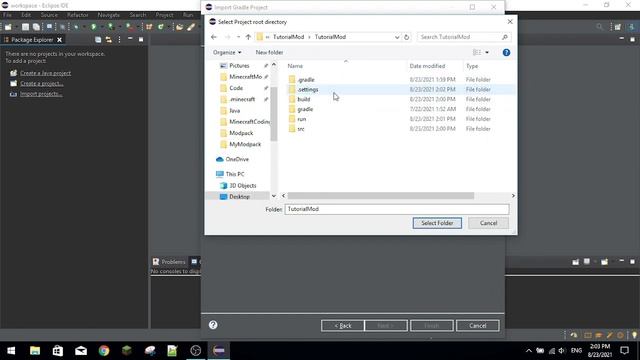
Task: Maximize the Console view in Eclipse
Action: coord(632,262)
